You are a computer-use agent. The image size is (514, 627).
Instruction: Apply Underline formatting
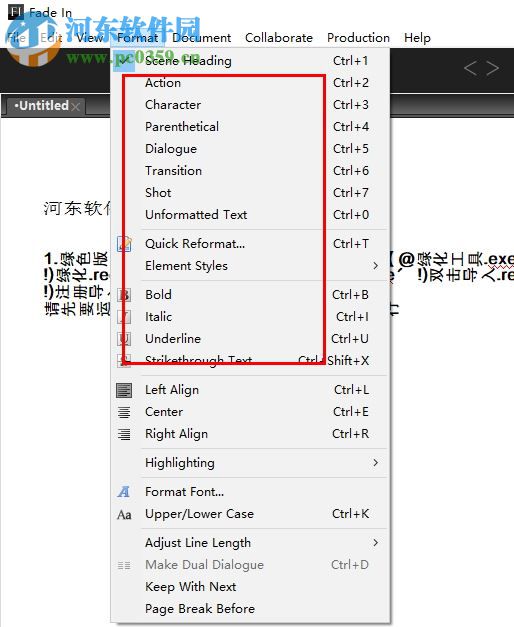coord(250,339)
